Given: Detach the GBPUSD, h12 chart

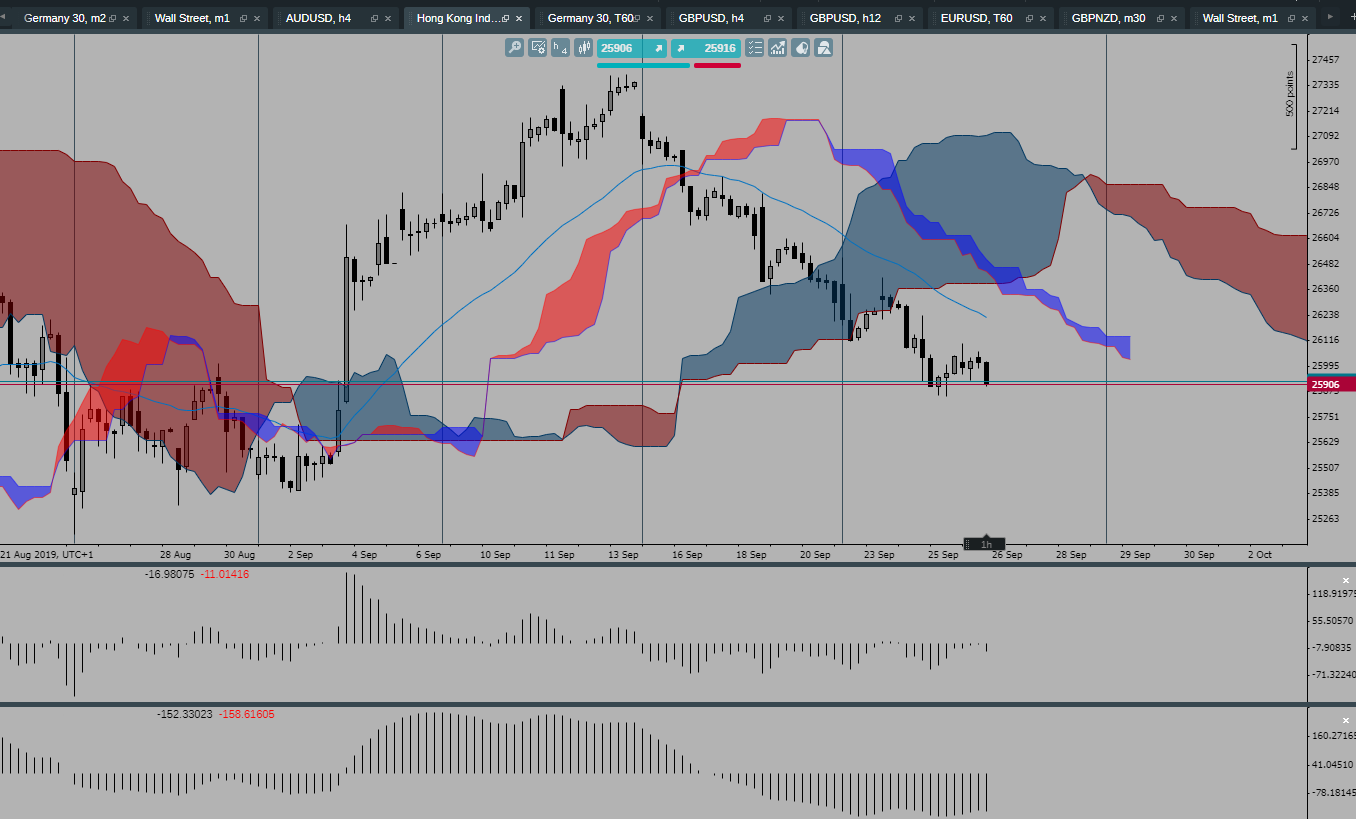Looking at the screenshot, I should click(898, 19).
